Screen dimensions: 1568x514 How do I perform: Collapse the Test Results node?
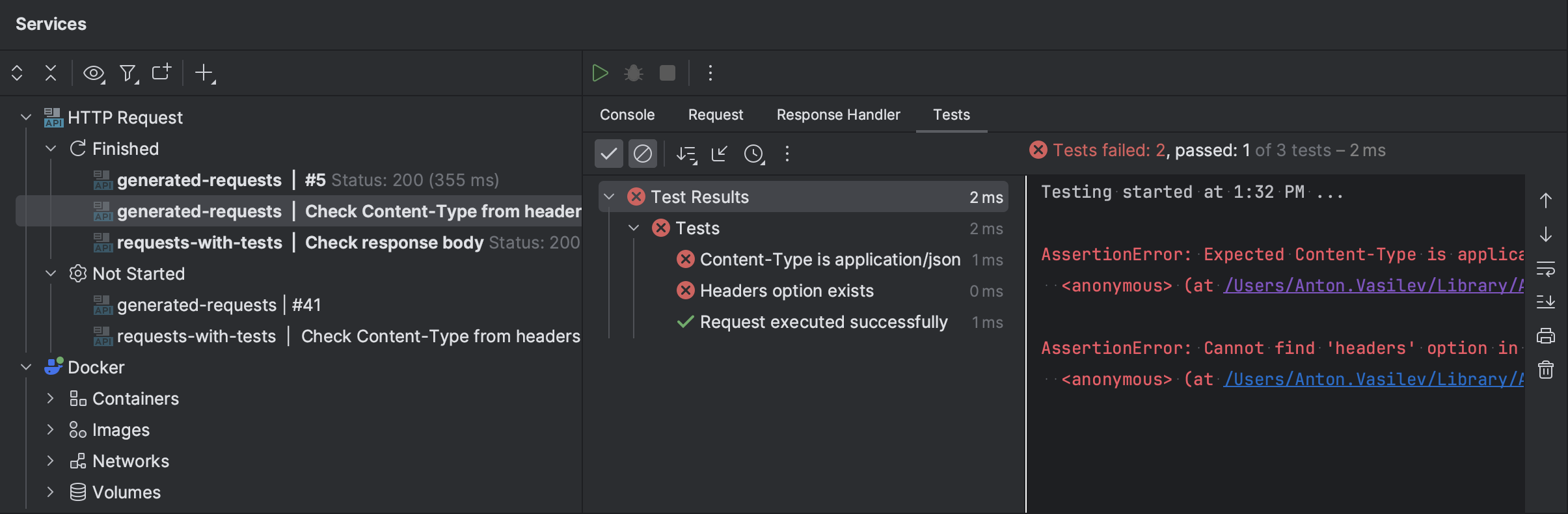(609, 196)
